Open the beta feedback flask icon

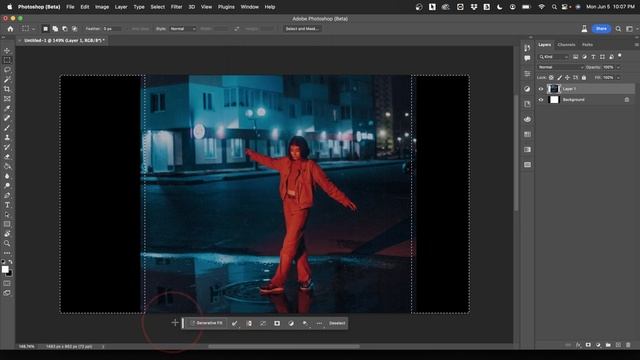pyautogui.click(x=584, y=29)
